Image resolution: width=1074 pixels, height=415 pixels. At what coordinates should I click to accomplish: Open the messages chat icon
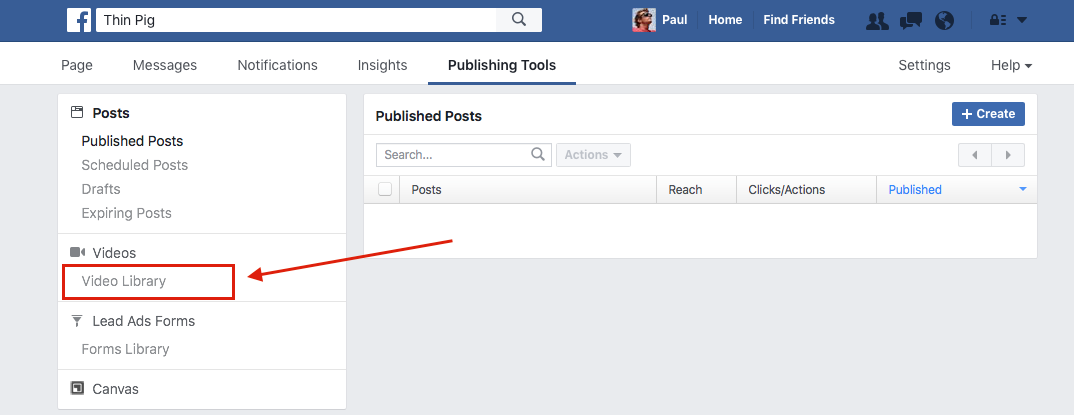910,21
